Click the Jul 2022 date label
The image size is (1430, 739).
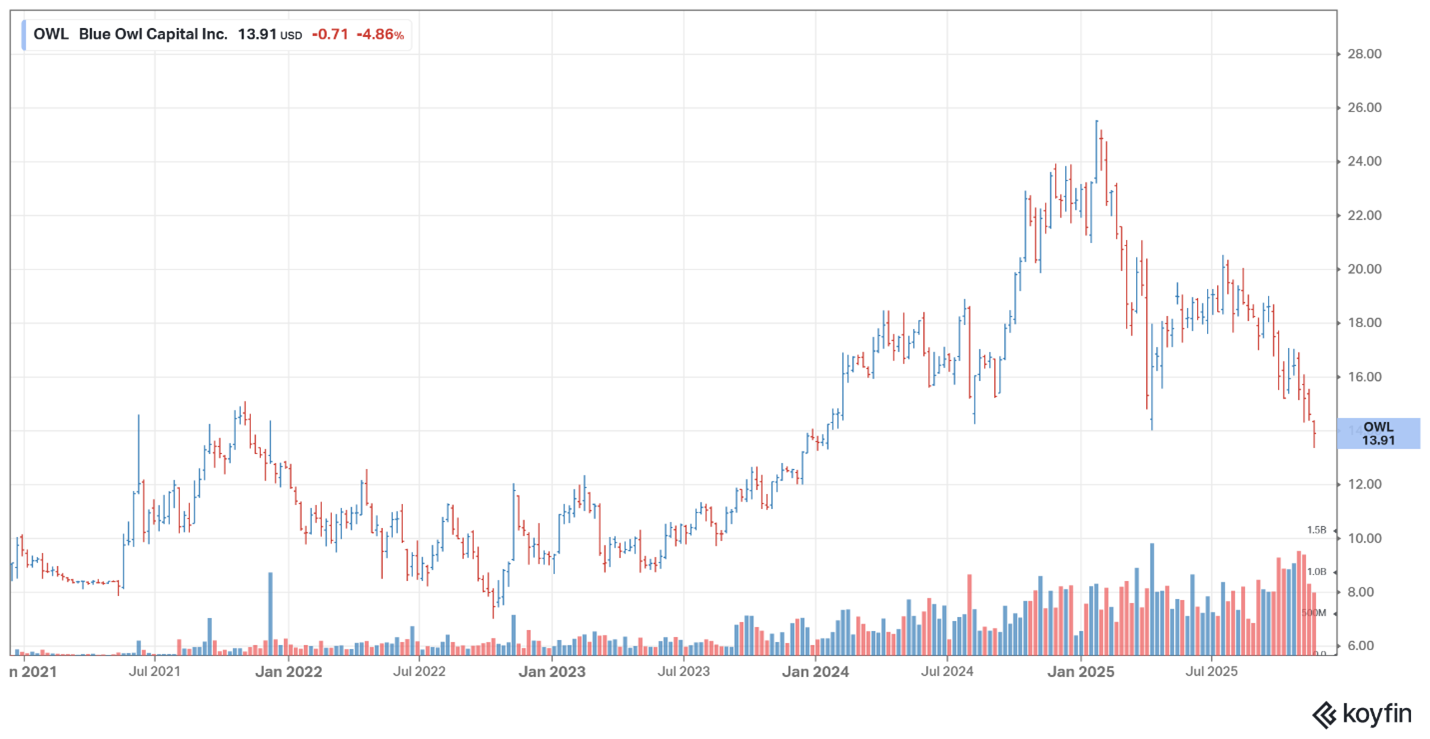[419, 672]
